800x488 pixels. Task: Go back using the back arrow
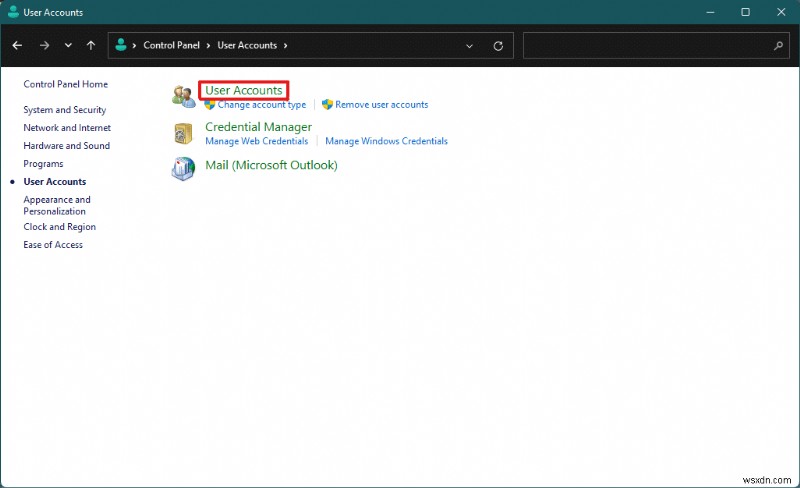pos(17,45)
